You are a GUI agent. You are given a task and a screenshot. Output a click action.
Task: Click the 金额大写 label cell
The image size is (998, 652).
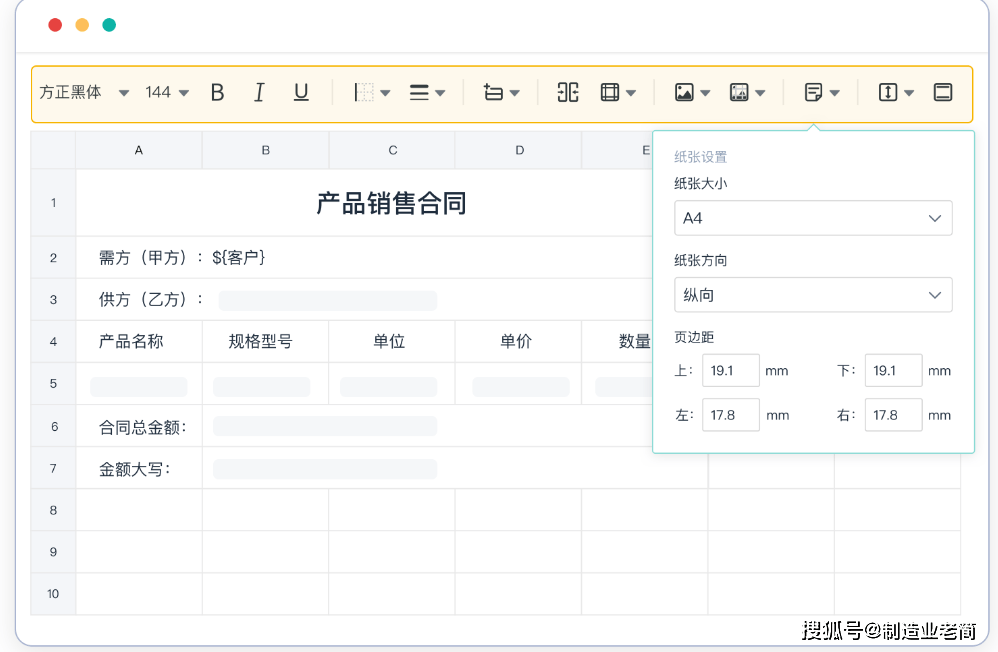coord(139,468)
